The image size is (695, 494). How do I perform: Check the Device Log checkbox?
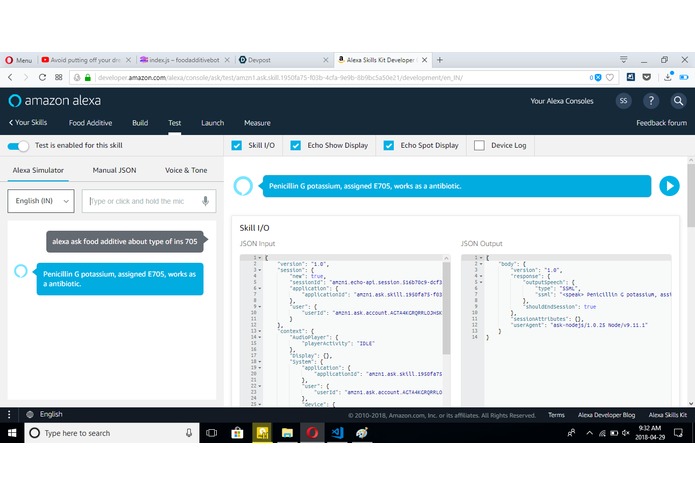(479, 145)
